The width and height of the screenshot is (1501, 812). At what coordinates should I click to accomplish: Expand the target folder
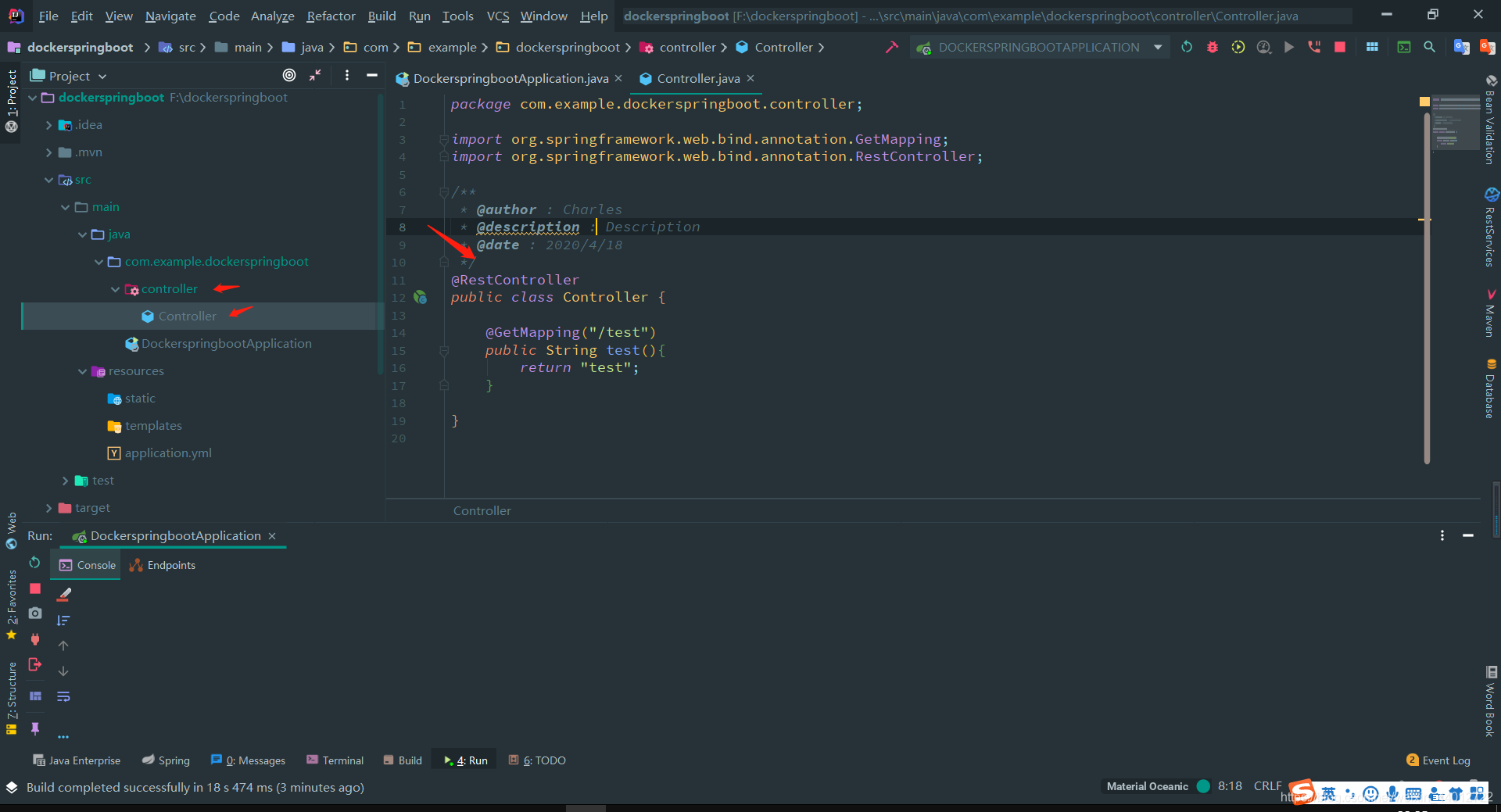(x=48, y=508)
